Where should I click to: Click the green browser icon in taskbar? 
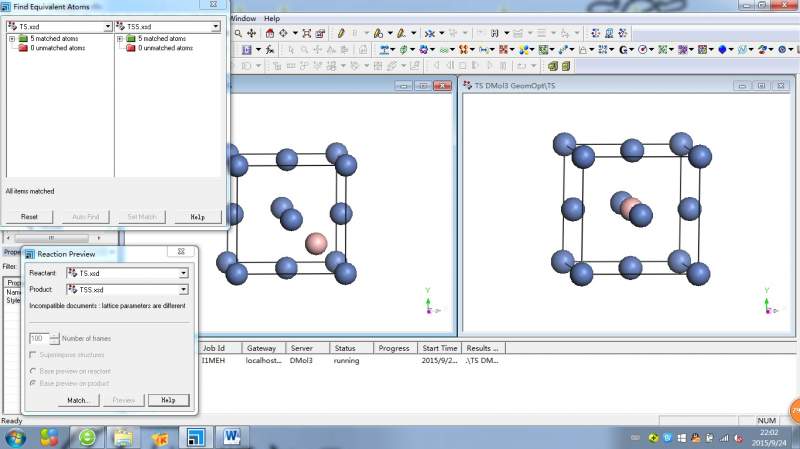click(x=88, y=437)
